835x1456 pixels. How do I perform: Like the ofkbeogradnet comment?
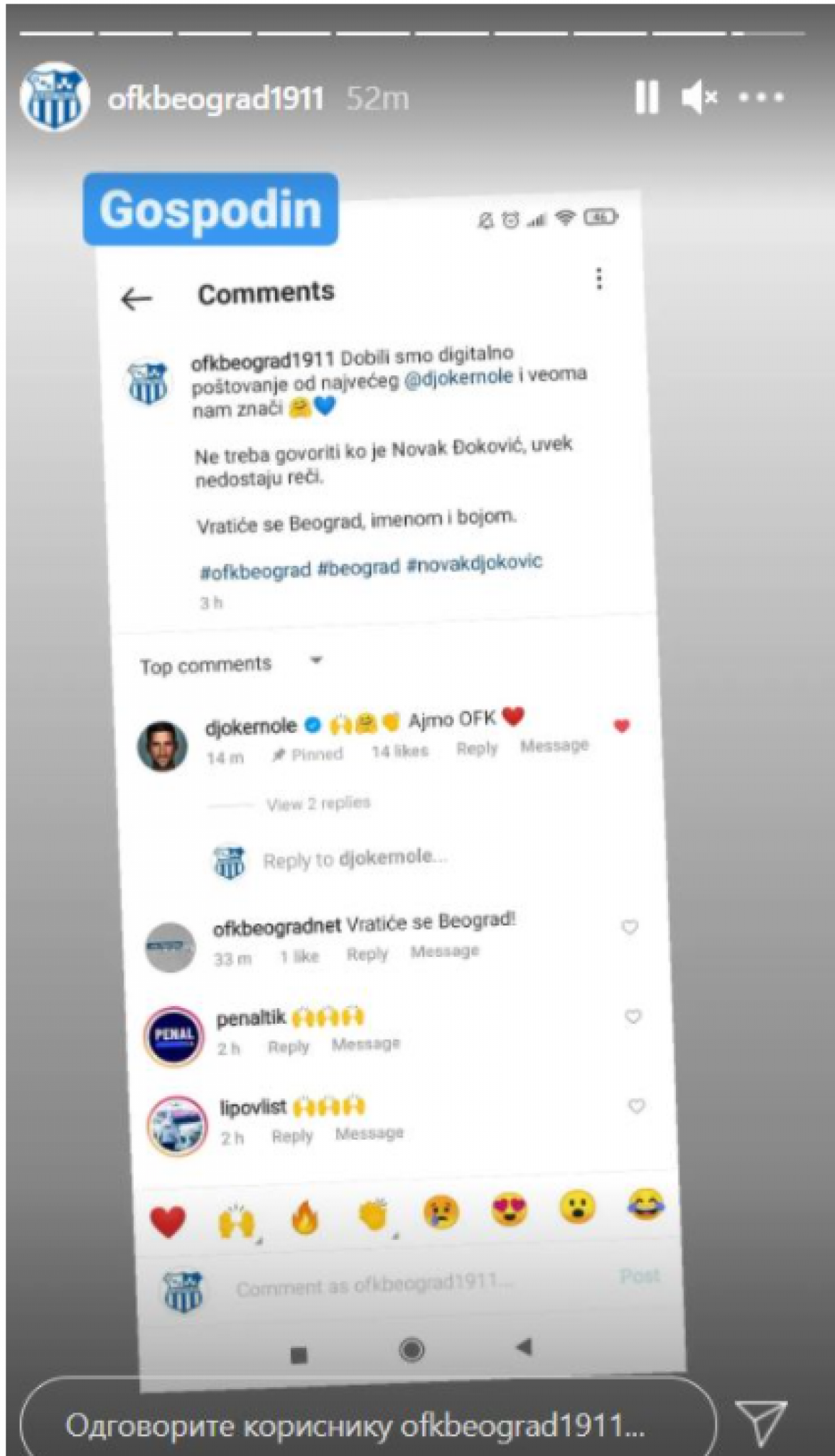tap(630, 926)
